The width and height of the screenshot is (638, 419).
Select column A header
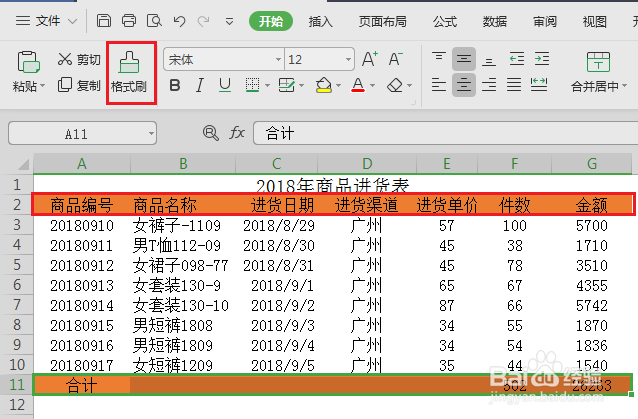tap(82, 164)
